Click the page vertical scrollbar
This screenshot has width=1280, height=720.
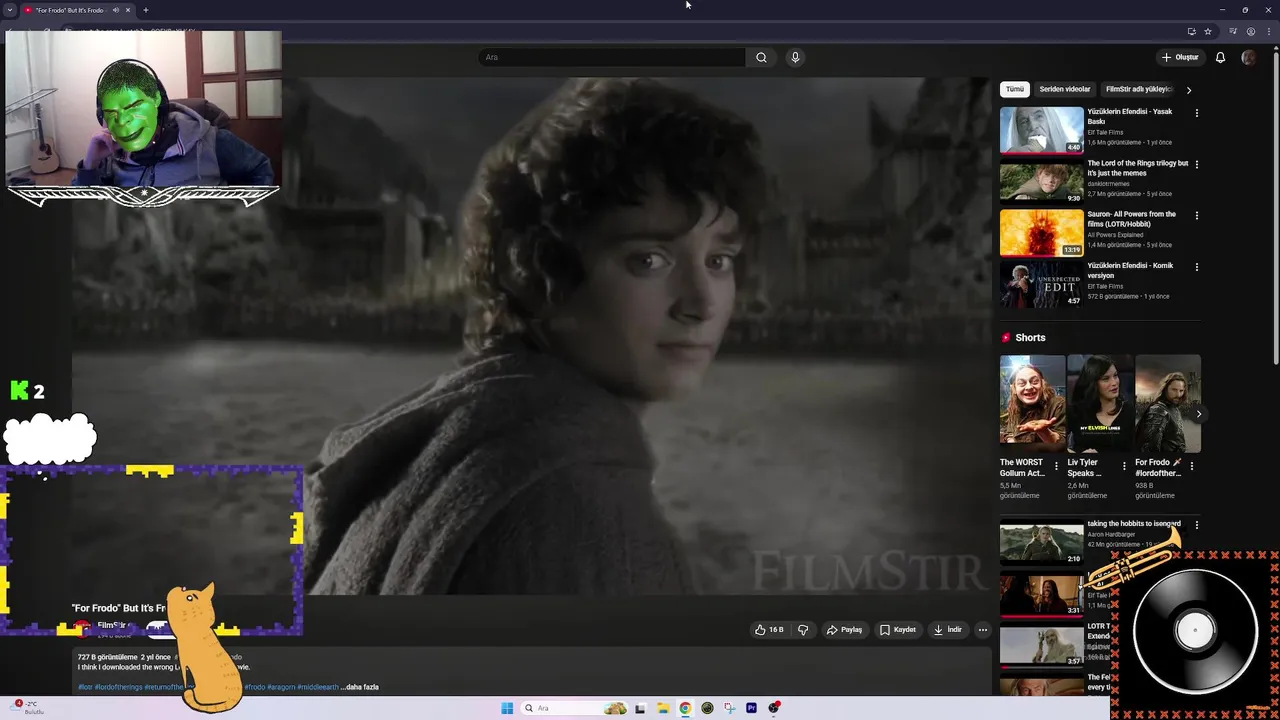(x=1275, y=210)
